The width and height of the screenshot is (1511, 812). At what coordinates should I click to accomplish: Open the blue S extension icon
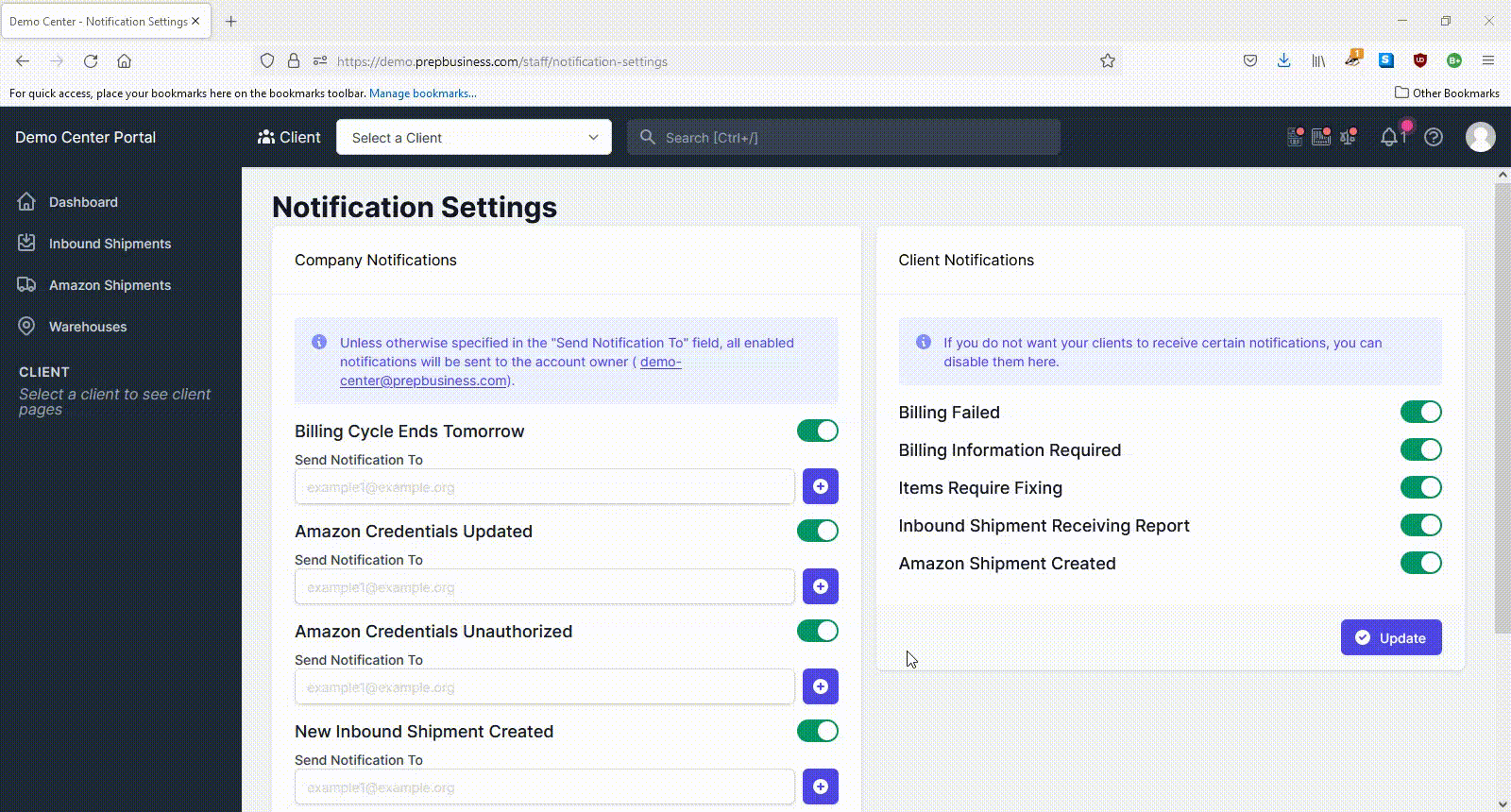tap(1386, 60)
